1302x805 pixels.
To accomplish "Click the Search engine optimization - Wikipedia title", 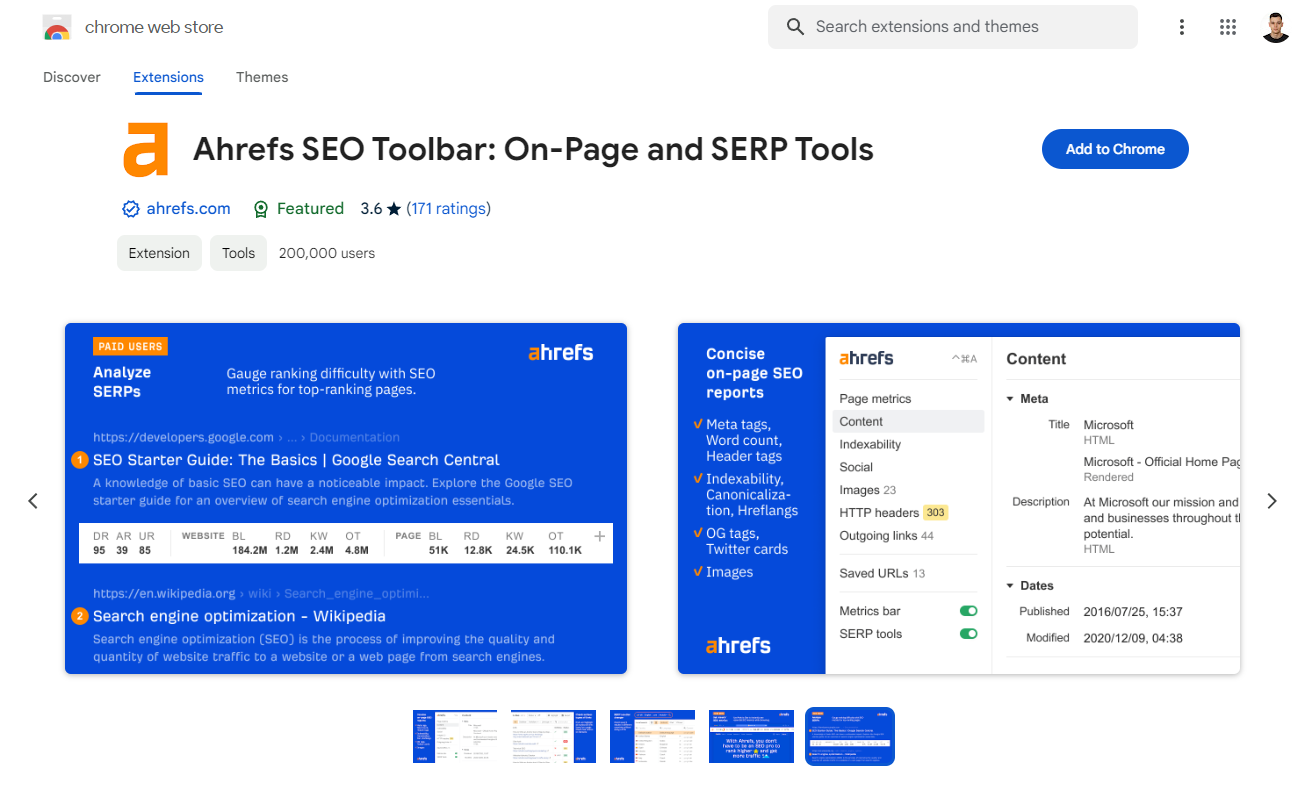I will [x=239, y=616].
